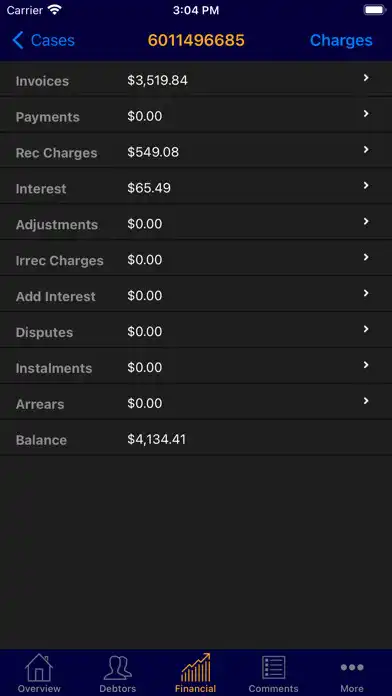Open Interest details via its chevron

point(366,186)
